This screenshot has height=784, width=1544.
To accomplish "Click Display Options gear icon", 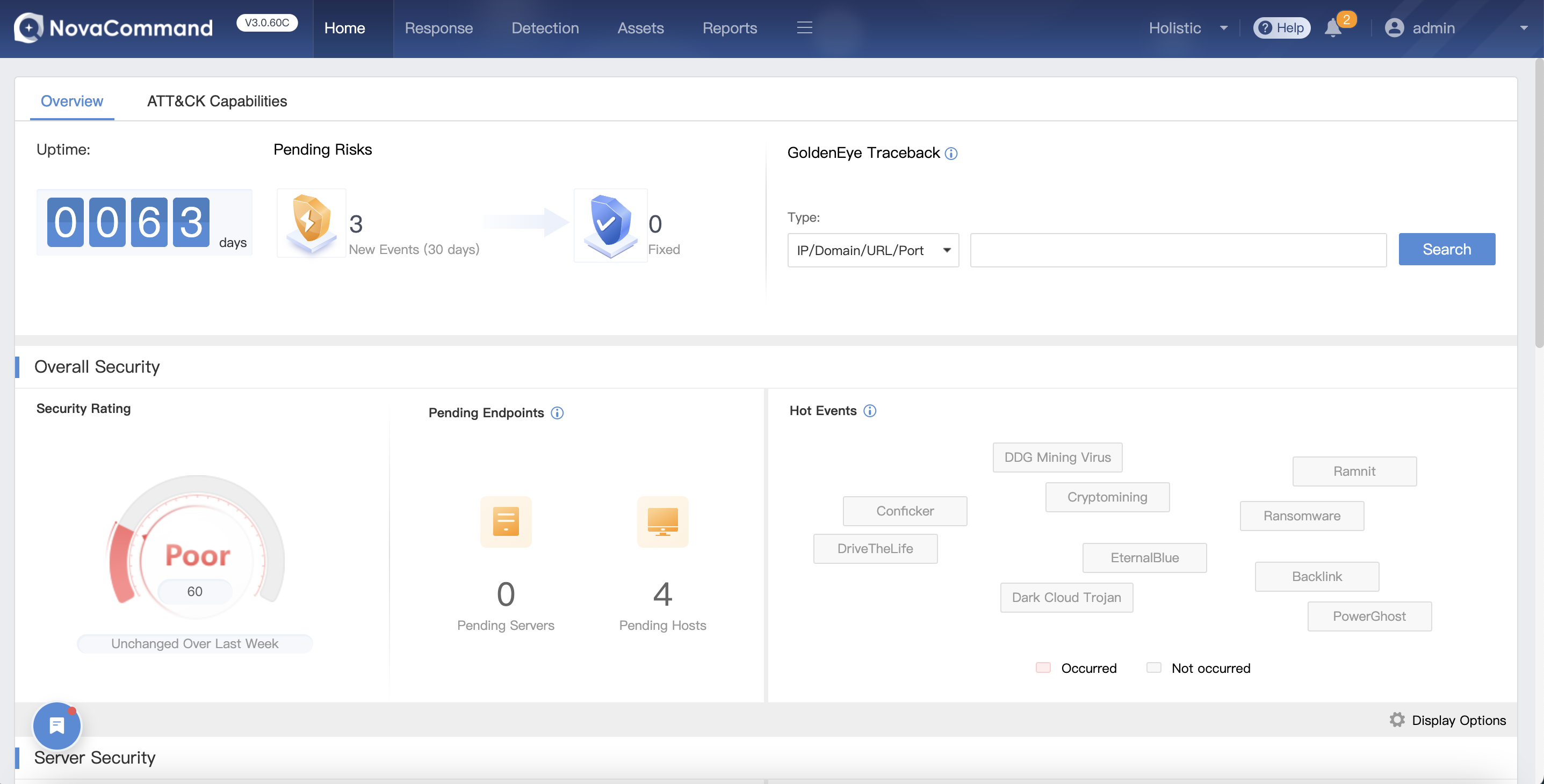I will coord(1397,720).
